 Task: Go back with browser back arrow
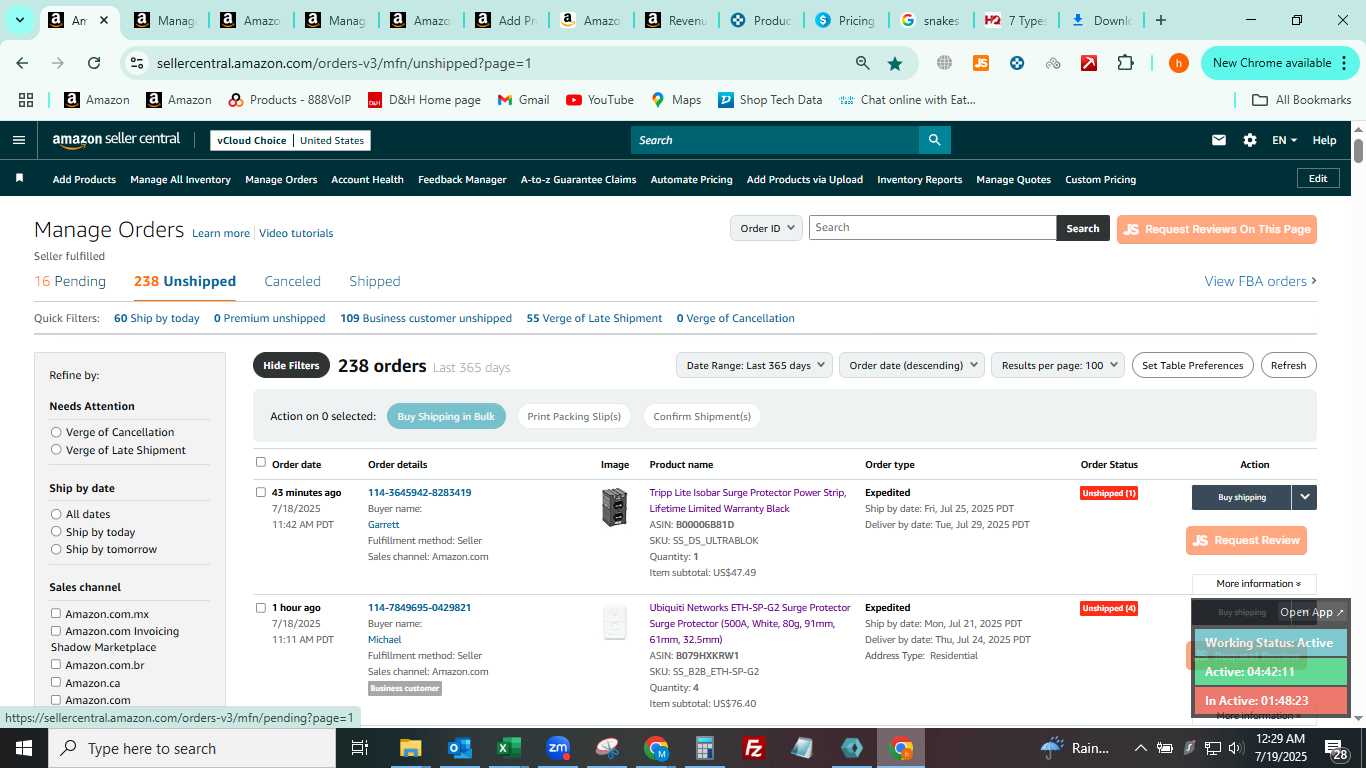(22, 63)
